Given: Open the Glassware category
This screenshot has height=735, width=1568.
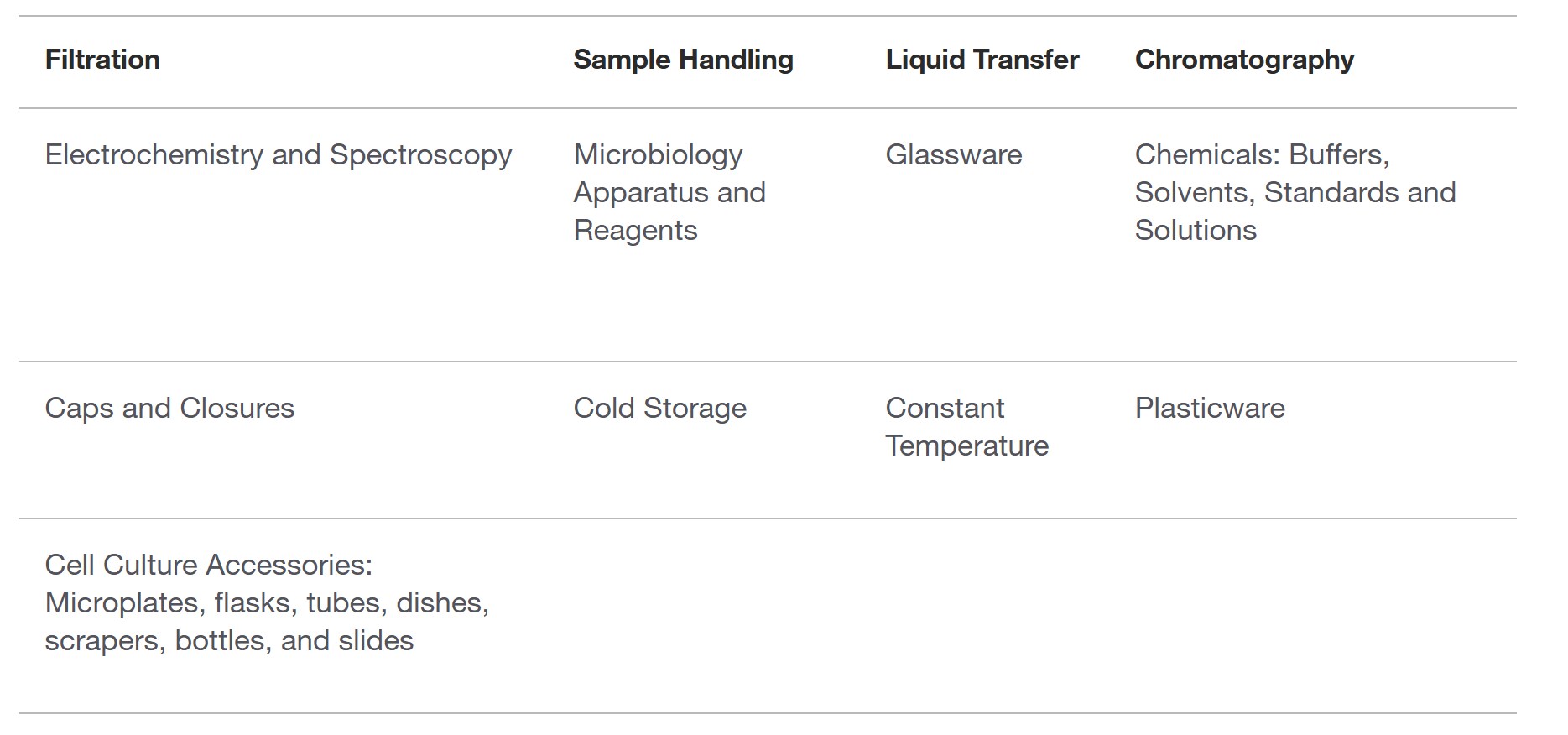Looking at the screenshot, I should [x=953, y=155].
